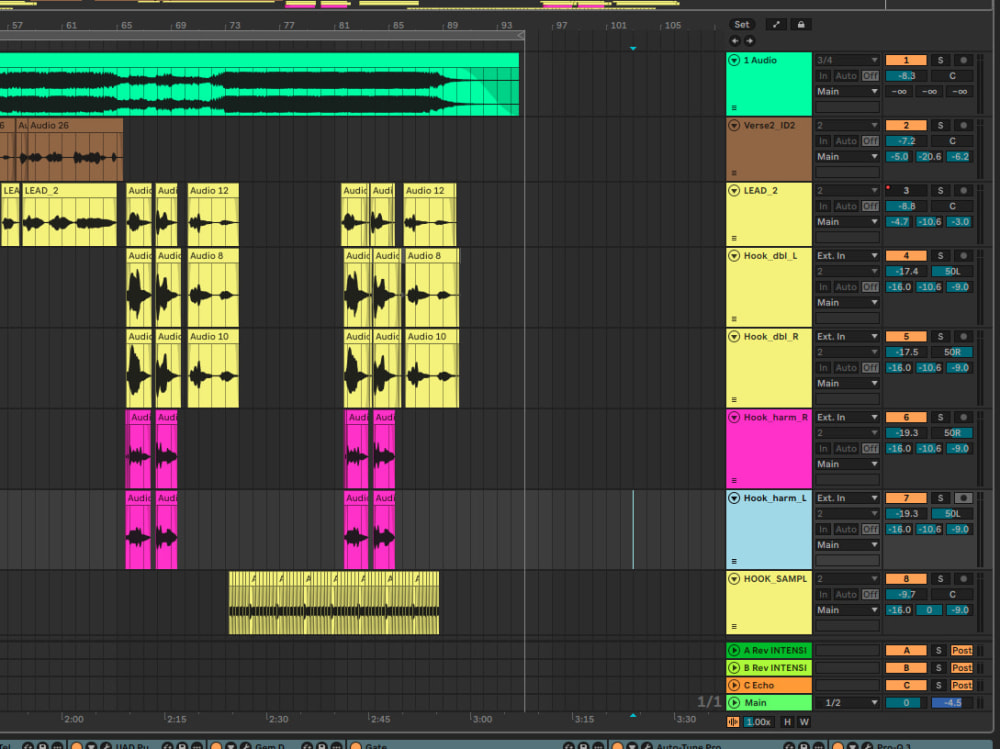Collapse the LEAD_2 track
1000x749 pixels.
pos(734,190)
